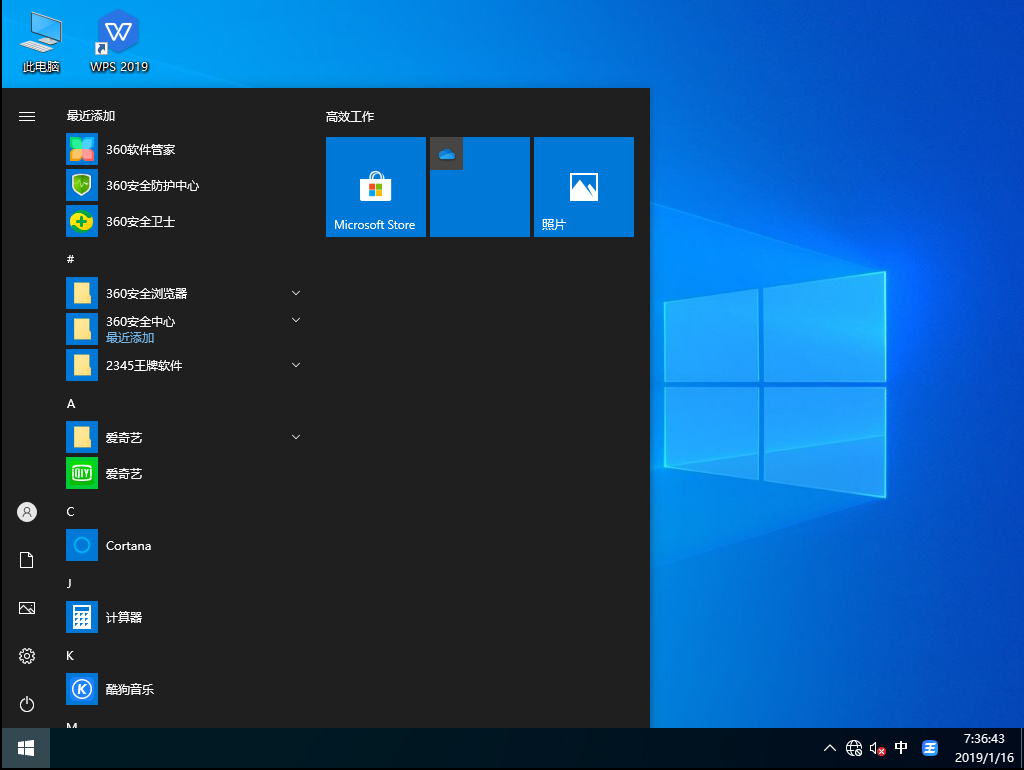Click the A letter group header
The width and height of the screenshot is (1024, 770).
tap(71, 404)
